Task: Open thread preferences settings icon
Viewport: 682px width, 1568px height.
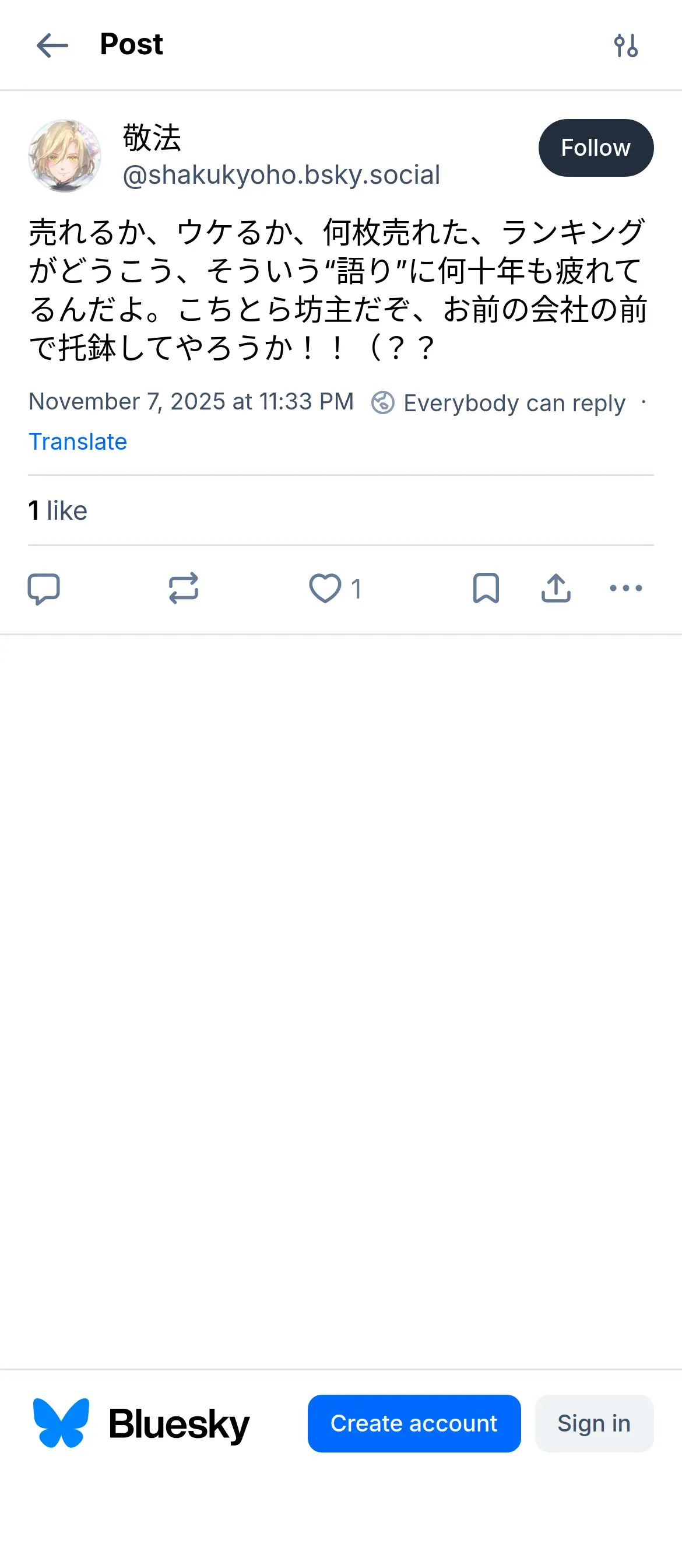Action: click(625, 45)
